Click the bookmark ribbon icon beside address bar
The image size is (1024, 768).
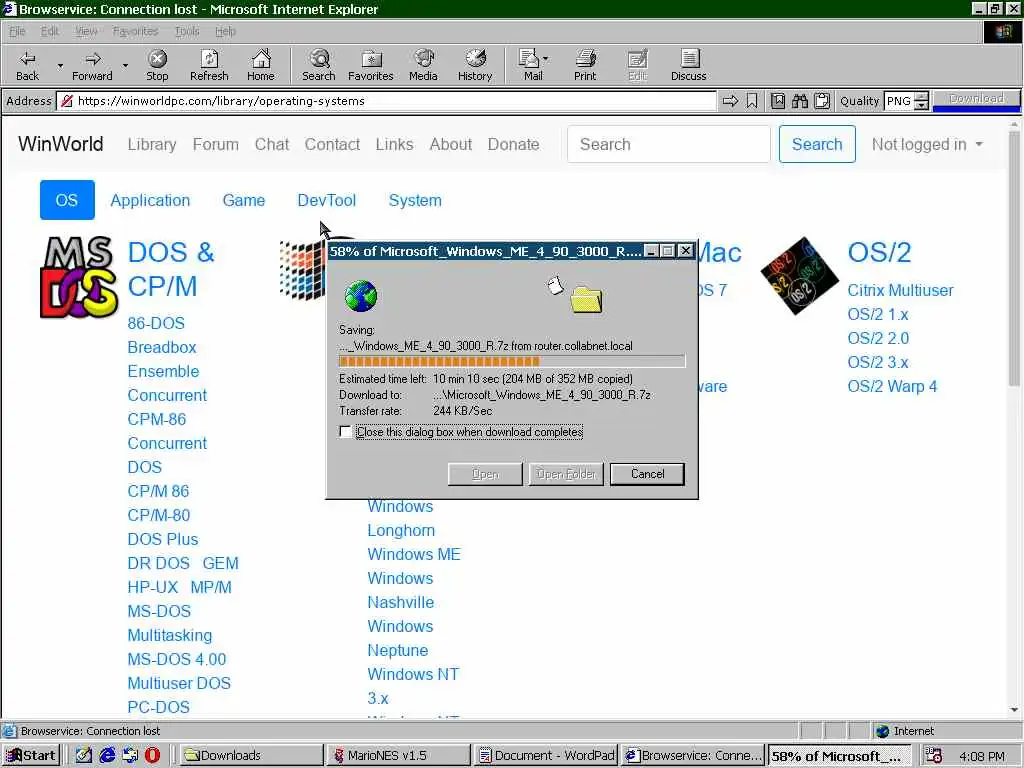pyautogui.click(x=752, y=101)
